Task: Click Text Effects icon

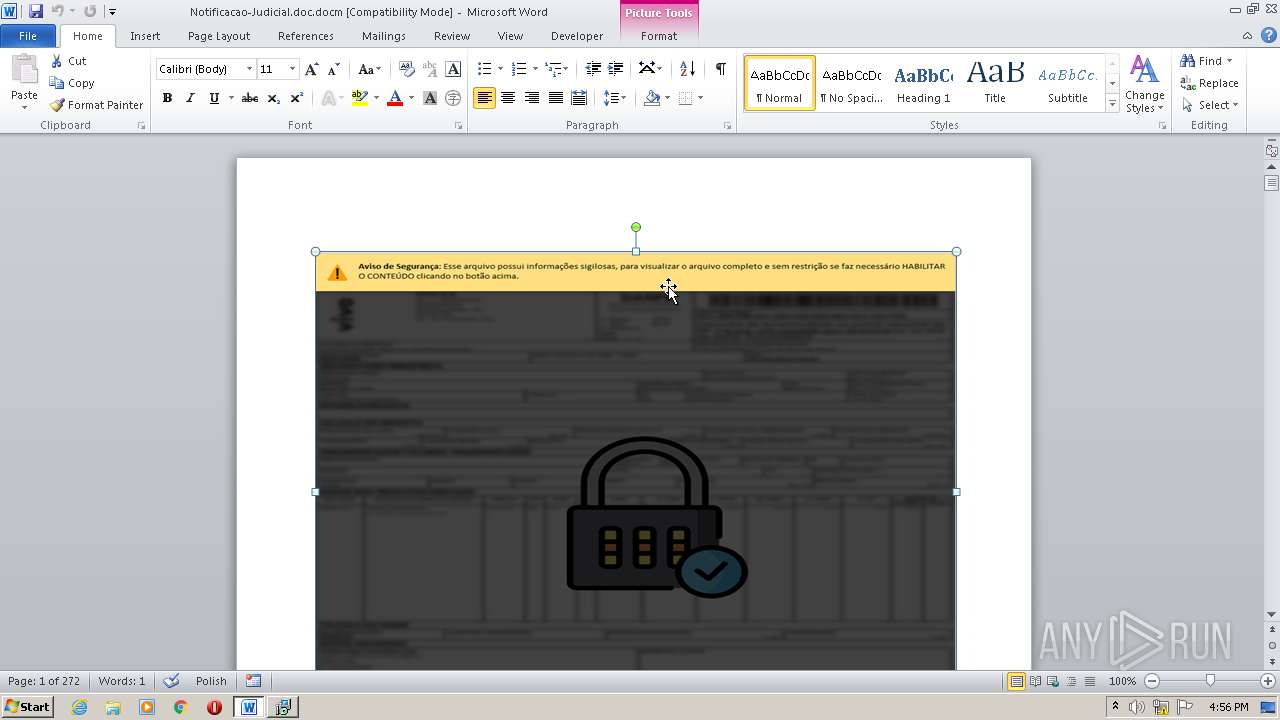Action: [x=326, y=98]
